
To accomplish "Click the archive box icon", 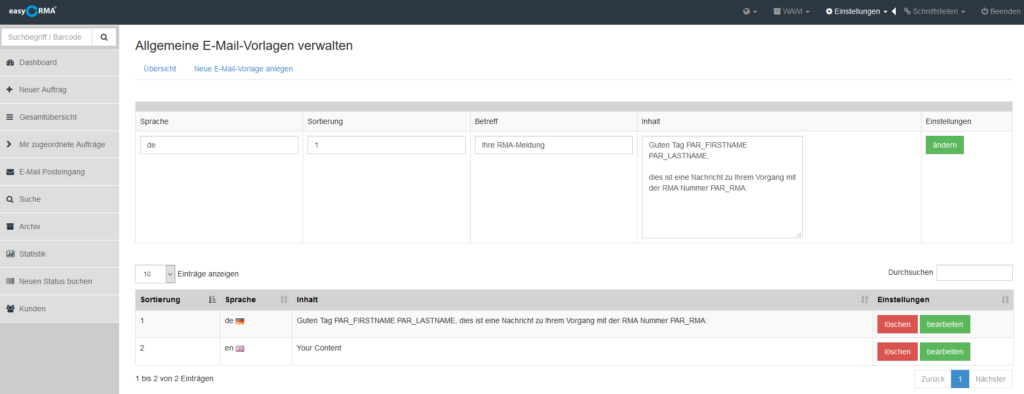I will 10,227.
